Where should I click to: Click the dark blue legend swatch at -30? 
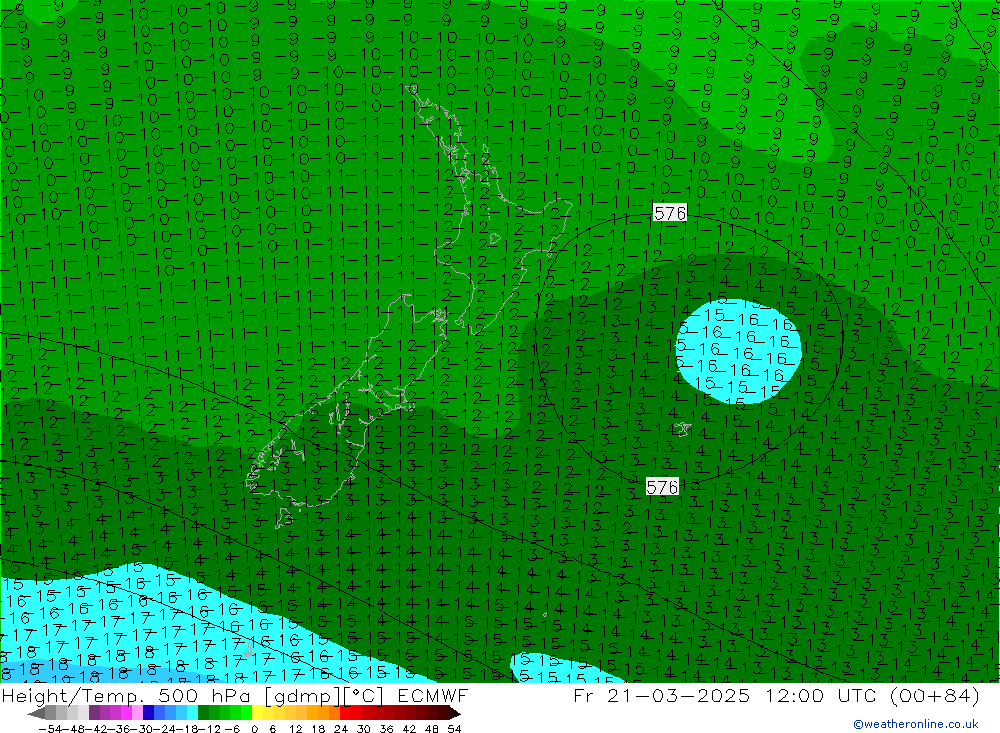click(148, 713)
